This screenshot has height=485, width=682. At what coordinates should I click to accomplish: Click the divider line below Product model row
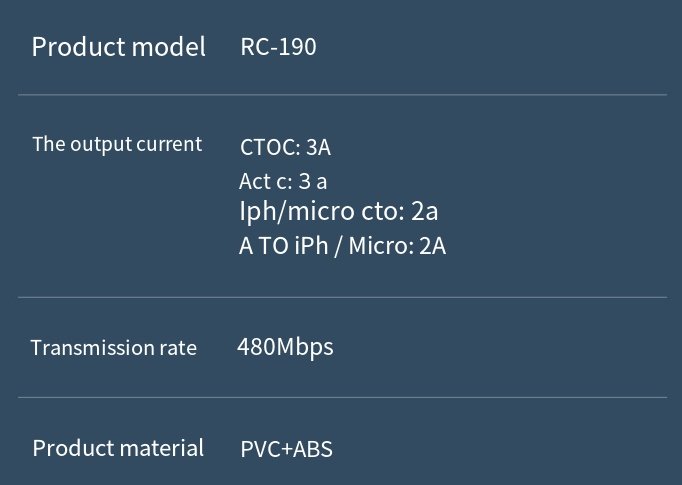tap(342, 95)
